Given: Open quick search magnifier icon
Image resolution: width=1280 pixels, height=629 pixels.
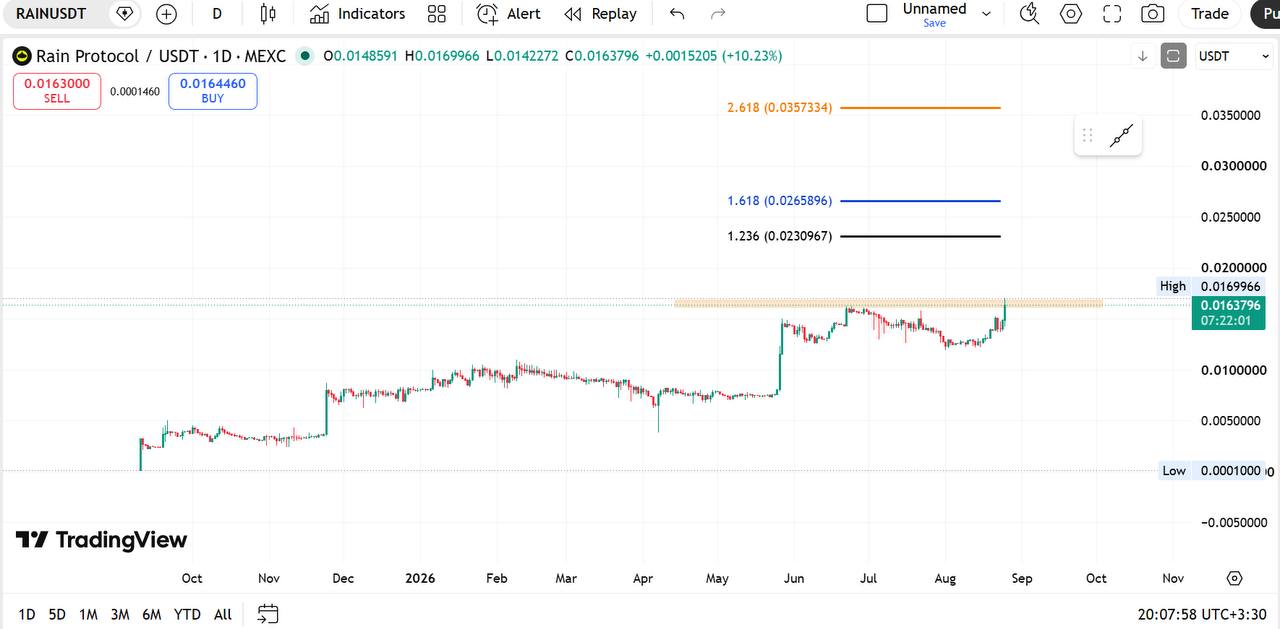Looking at the screenshot, I should [1029, 14].
